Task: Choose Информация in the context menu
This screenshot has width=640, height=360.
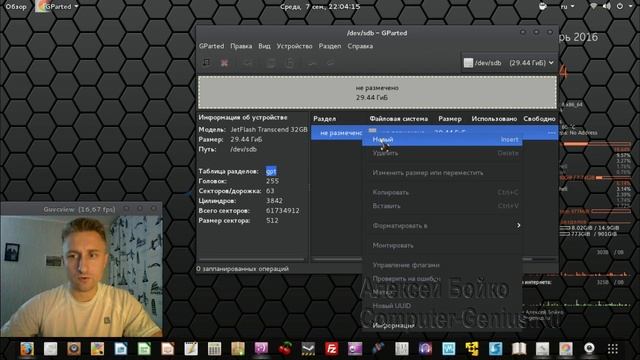Action: 442,325
